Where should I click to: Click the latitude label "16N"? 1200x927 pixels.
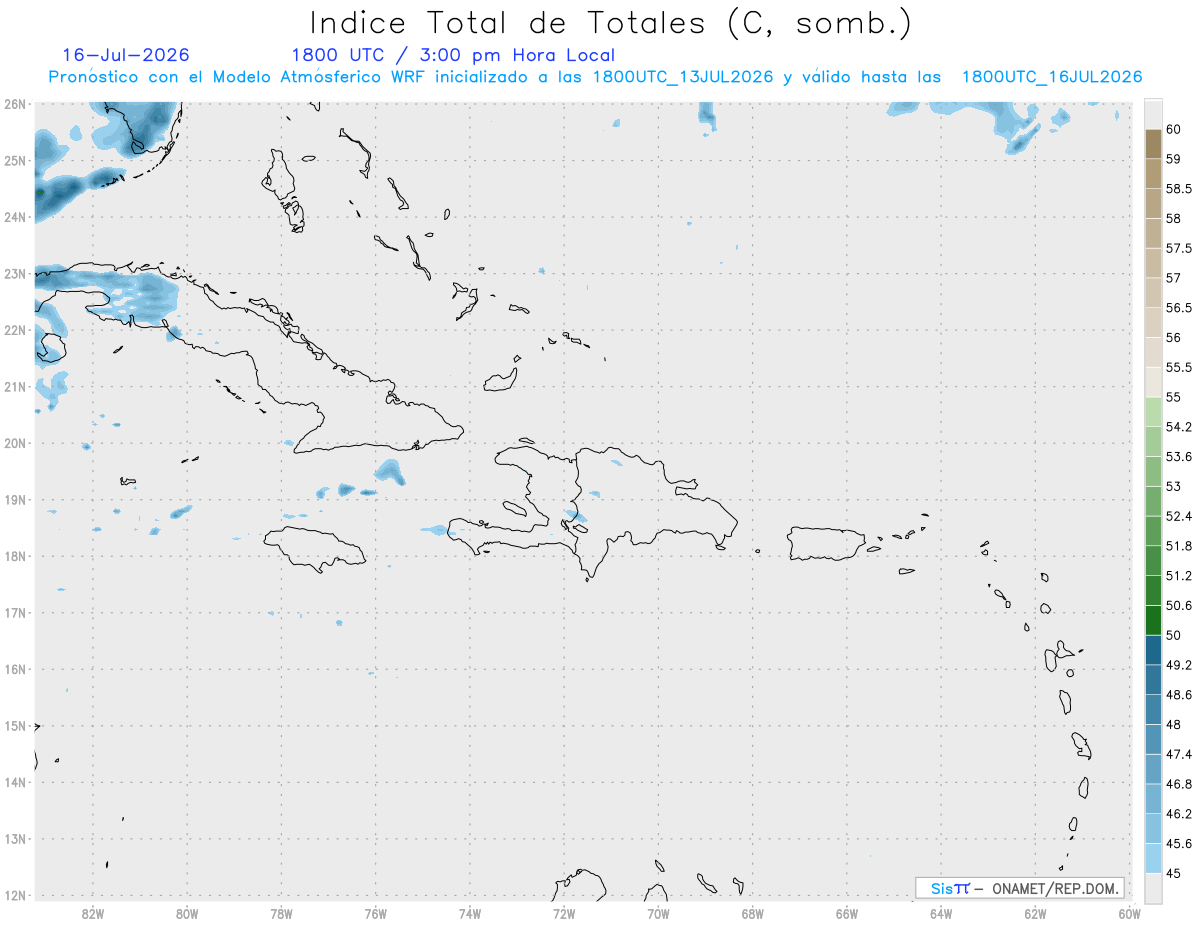pos(15,669)
